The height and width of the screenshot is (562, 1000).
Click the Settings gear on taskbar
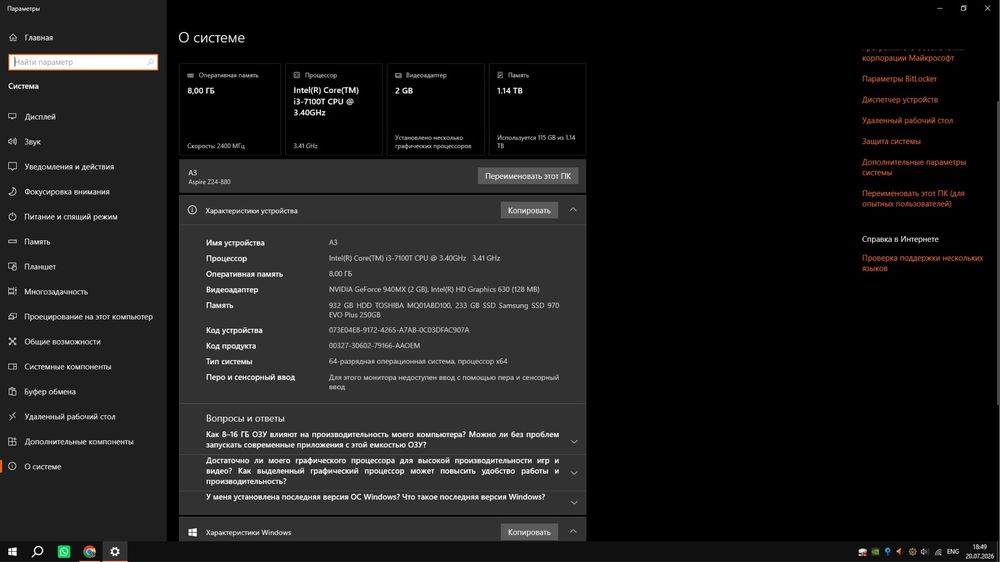click(x=115, y=552)
